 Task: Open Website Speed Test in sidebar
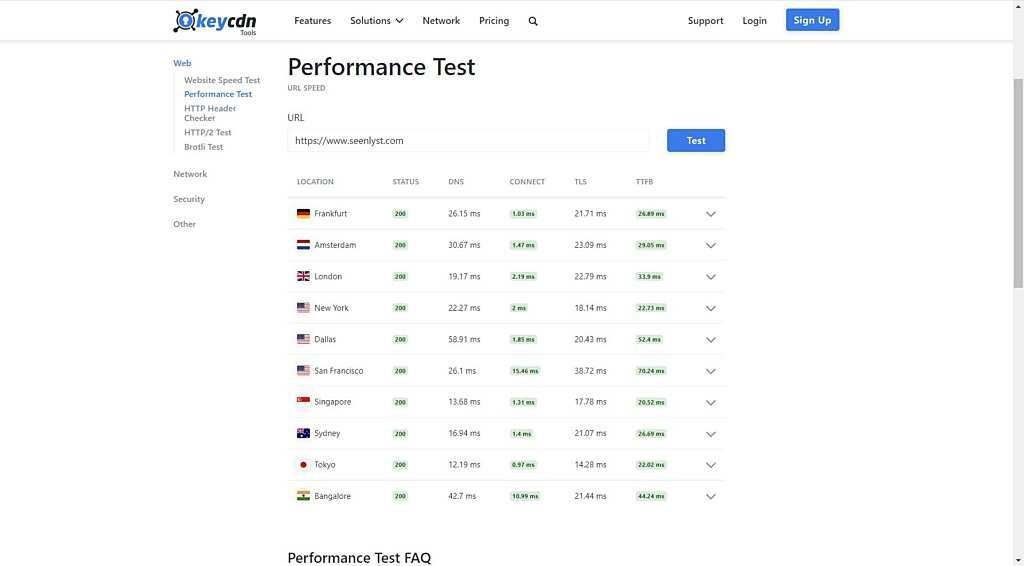pos(222,80)
